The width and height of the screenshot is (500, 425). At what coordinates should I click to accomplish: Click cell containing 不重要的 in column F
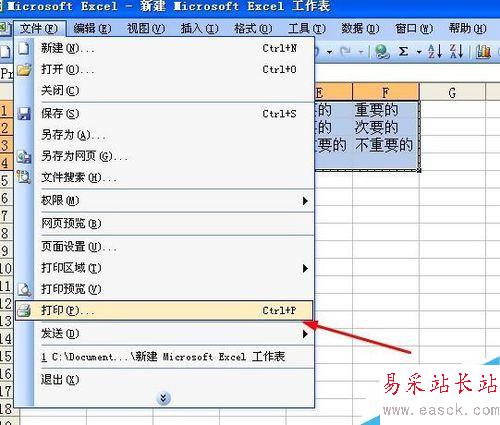click(x=386, y=145)
